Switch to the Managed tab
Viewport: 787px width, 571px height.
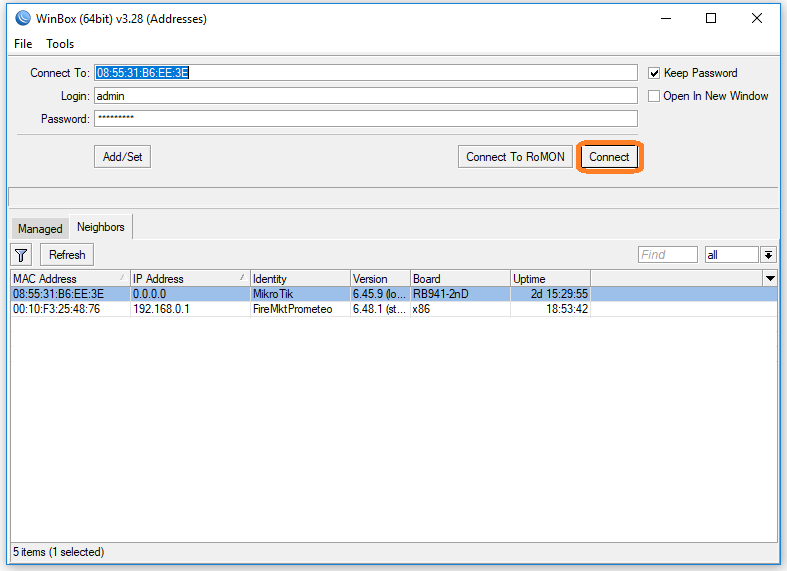click(40, 229)
